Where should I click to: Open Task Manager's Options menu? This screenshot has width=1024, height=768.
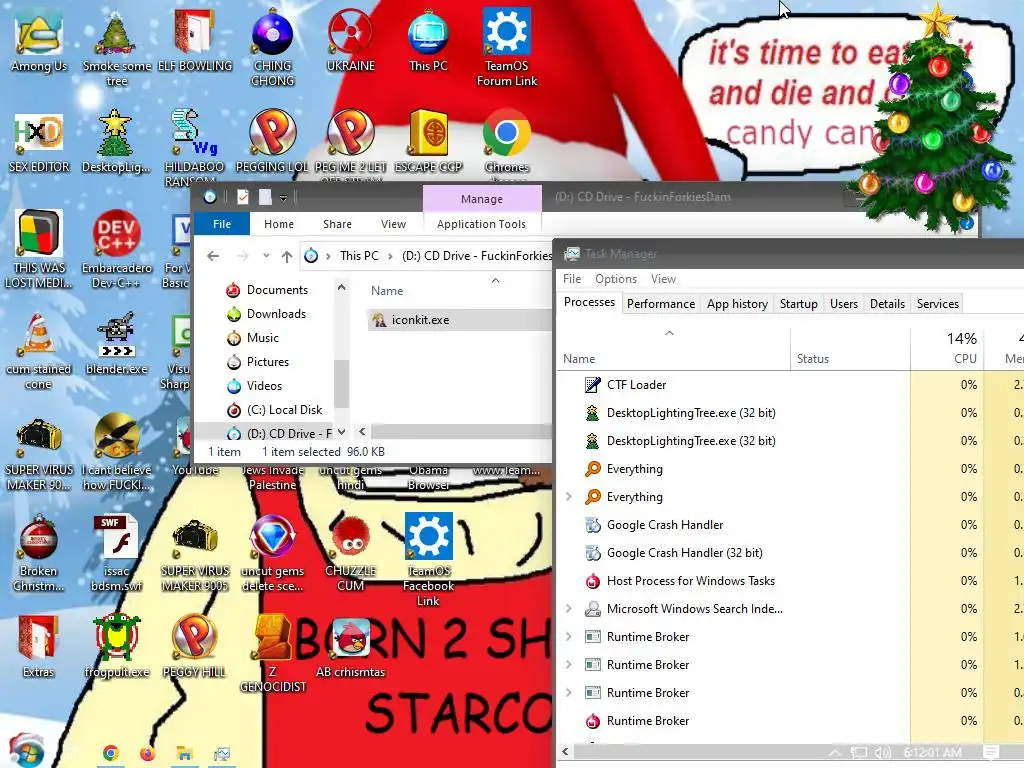[x=615, y=279]
